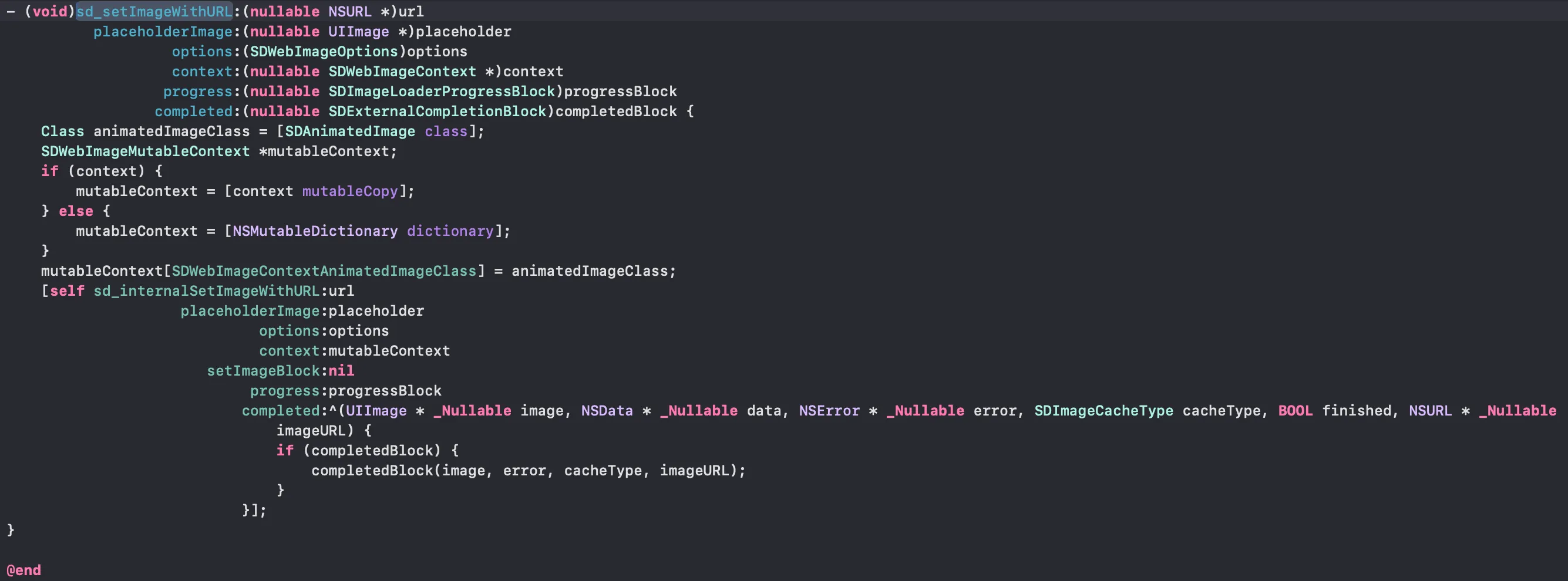Viewport: 1568px width, 581px height.
Task: Click the 'if (context)' condition line
Action: click(102, 171)
